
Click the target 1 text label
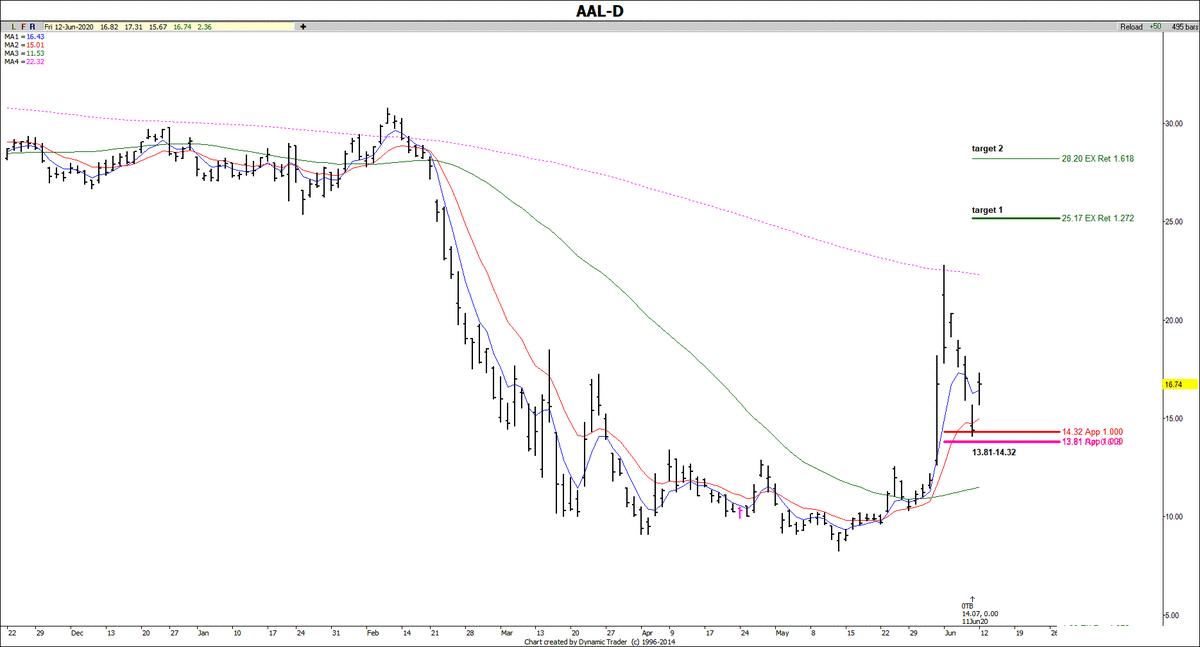(987, 210)
